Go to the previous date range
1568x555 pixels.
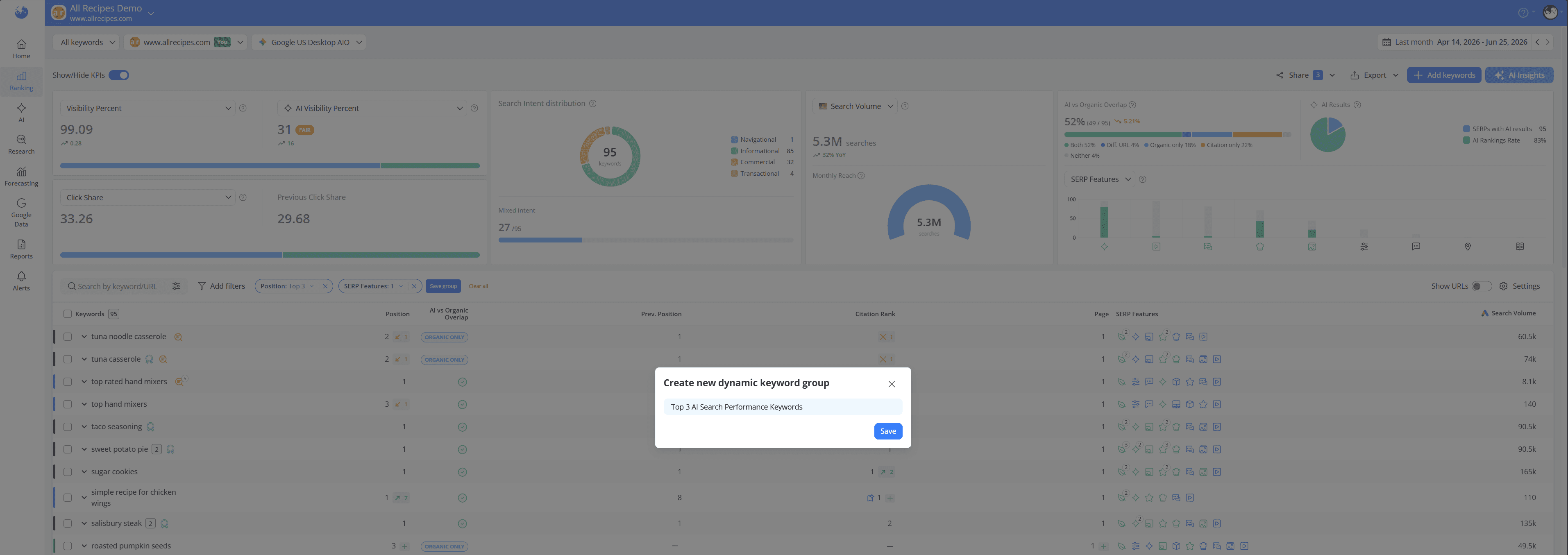coord(1537,42)
